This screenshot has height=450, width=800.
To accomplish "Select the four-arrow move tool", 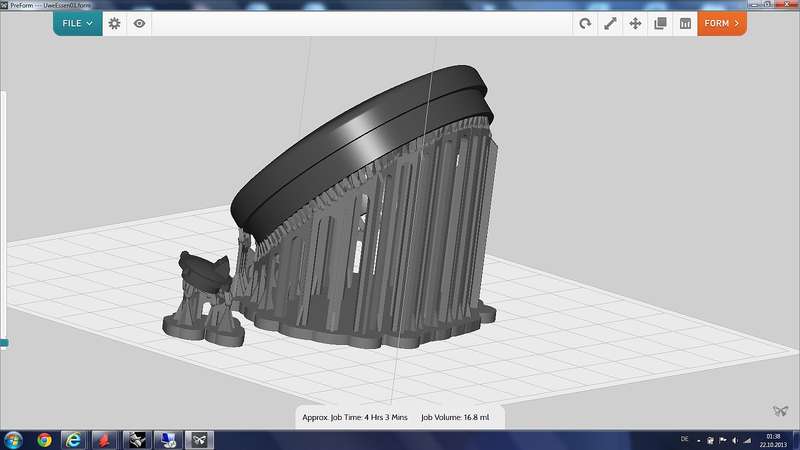I will pos(635,23).
